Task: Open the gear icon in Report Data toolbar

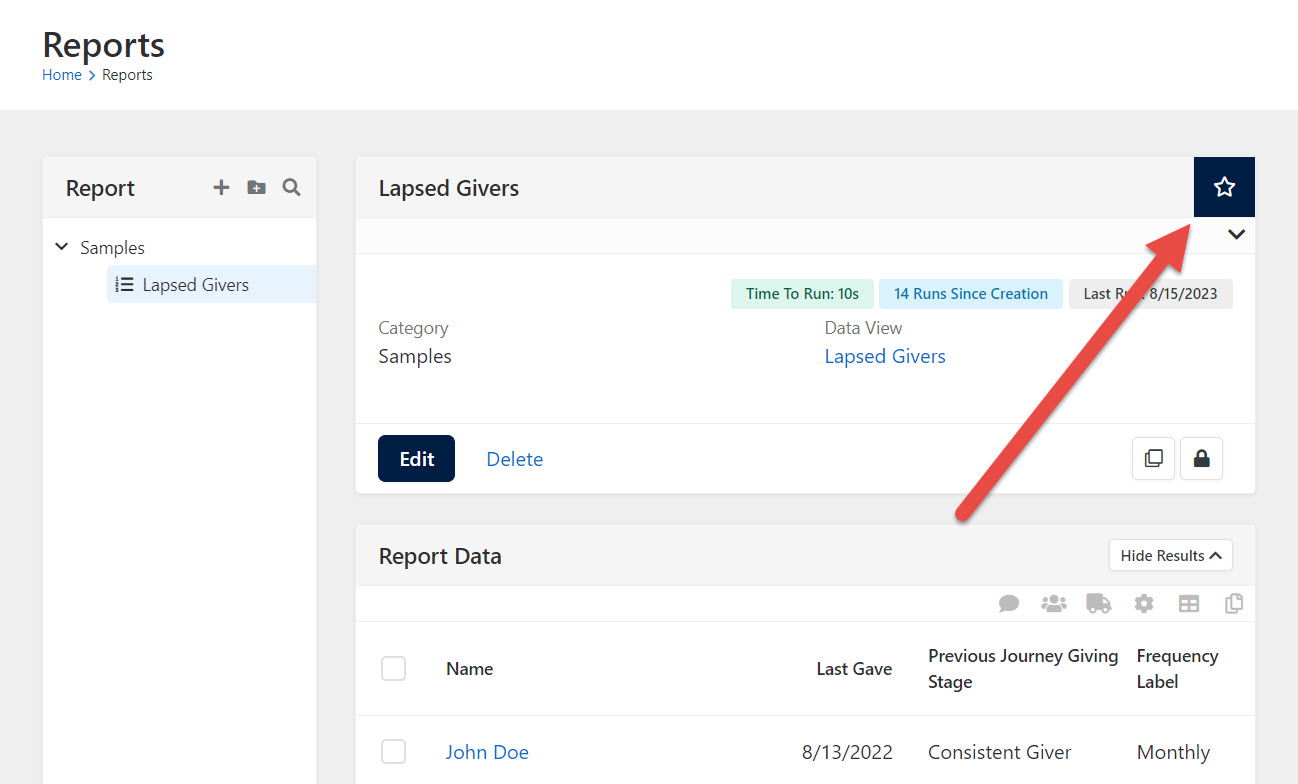Action: [1144, 604]
